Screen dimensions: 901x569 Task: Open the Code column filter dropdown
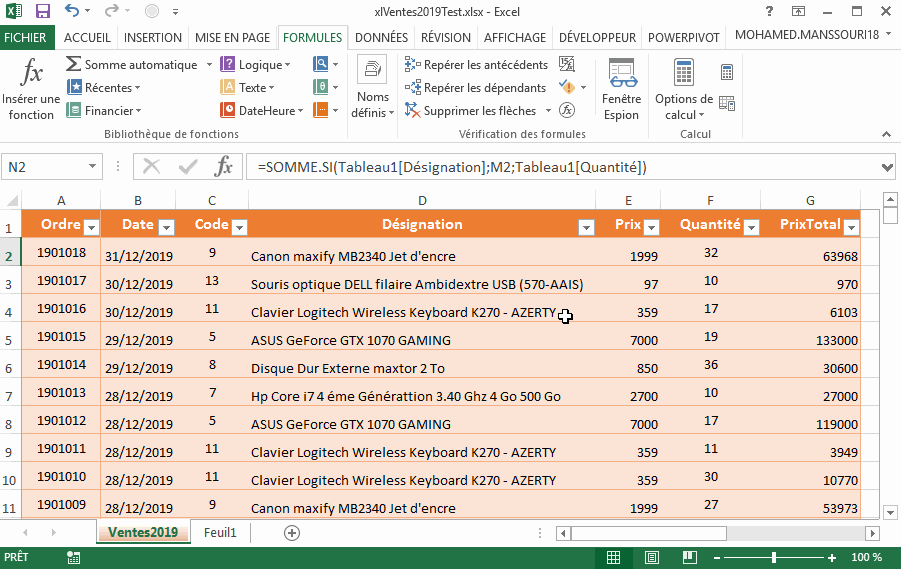point(240,228)
